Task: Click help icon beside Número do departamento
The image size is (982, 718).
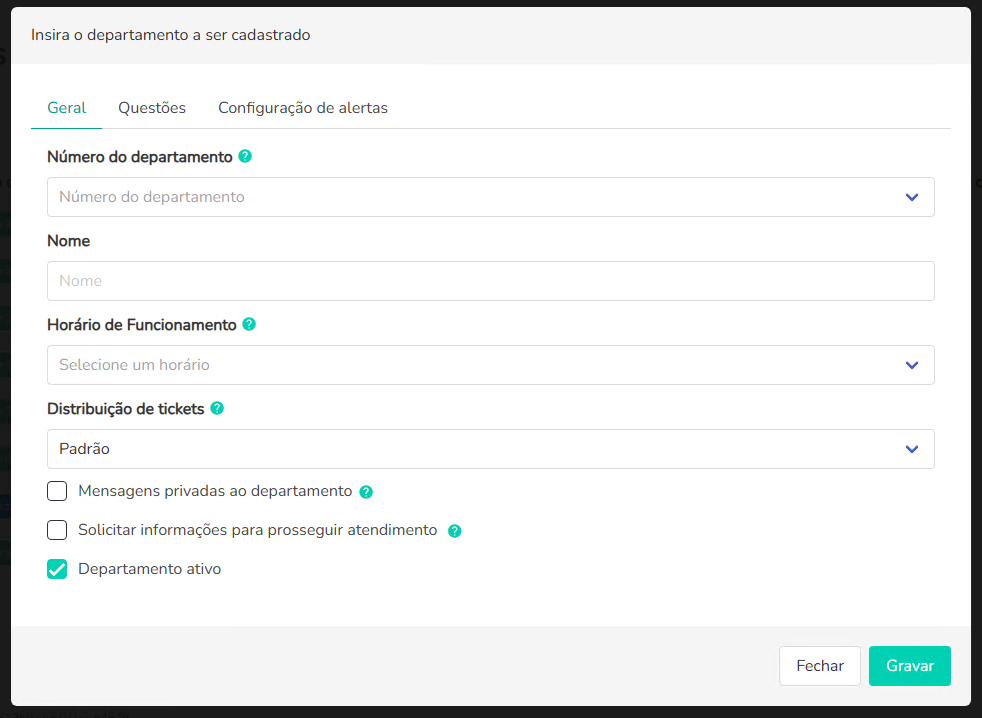Action: pyautogui.click(x=245, y=157)
